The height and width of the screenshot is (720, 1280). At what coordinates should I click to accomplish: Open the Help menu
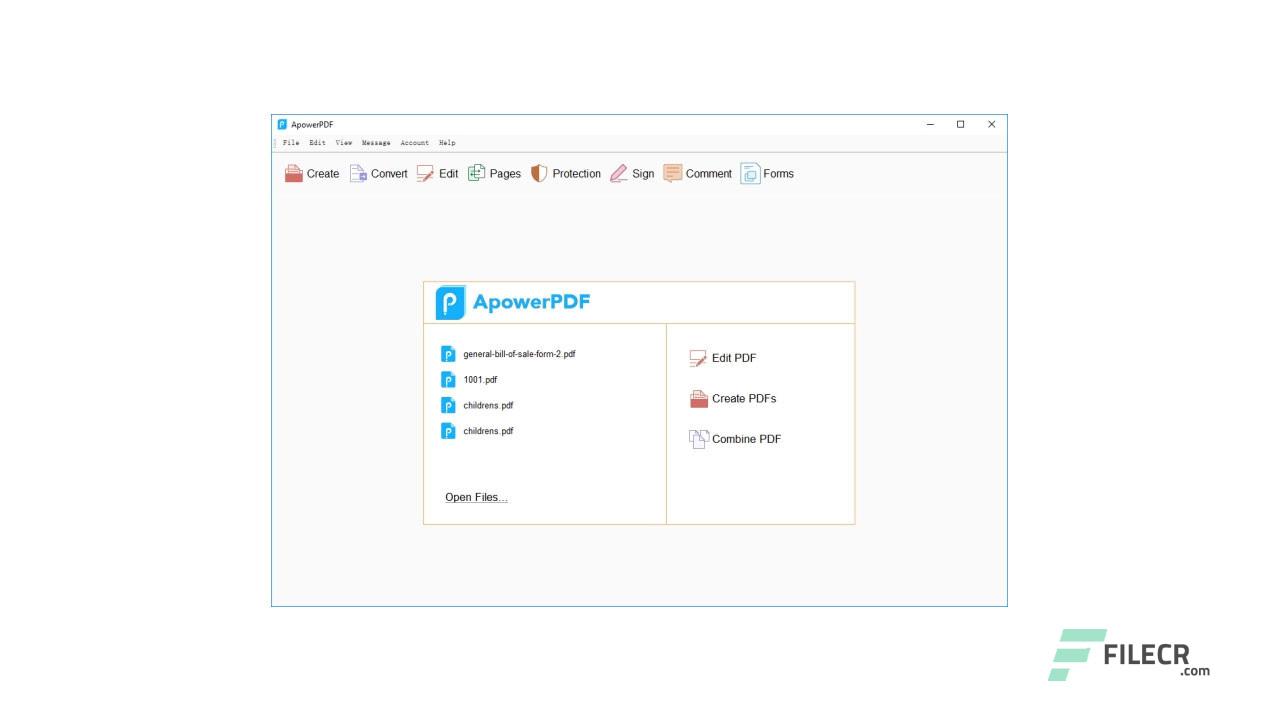[447, 143]
